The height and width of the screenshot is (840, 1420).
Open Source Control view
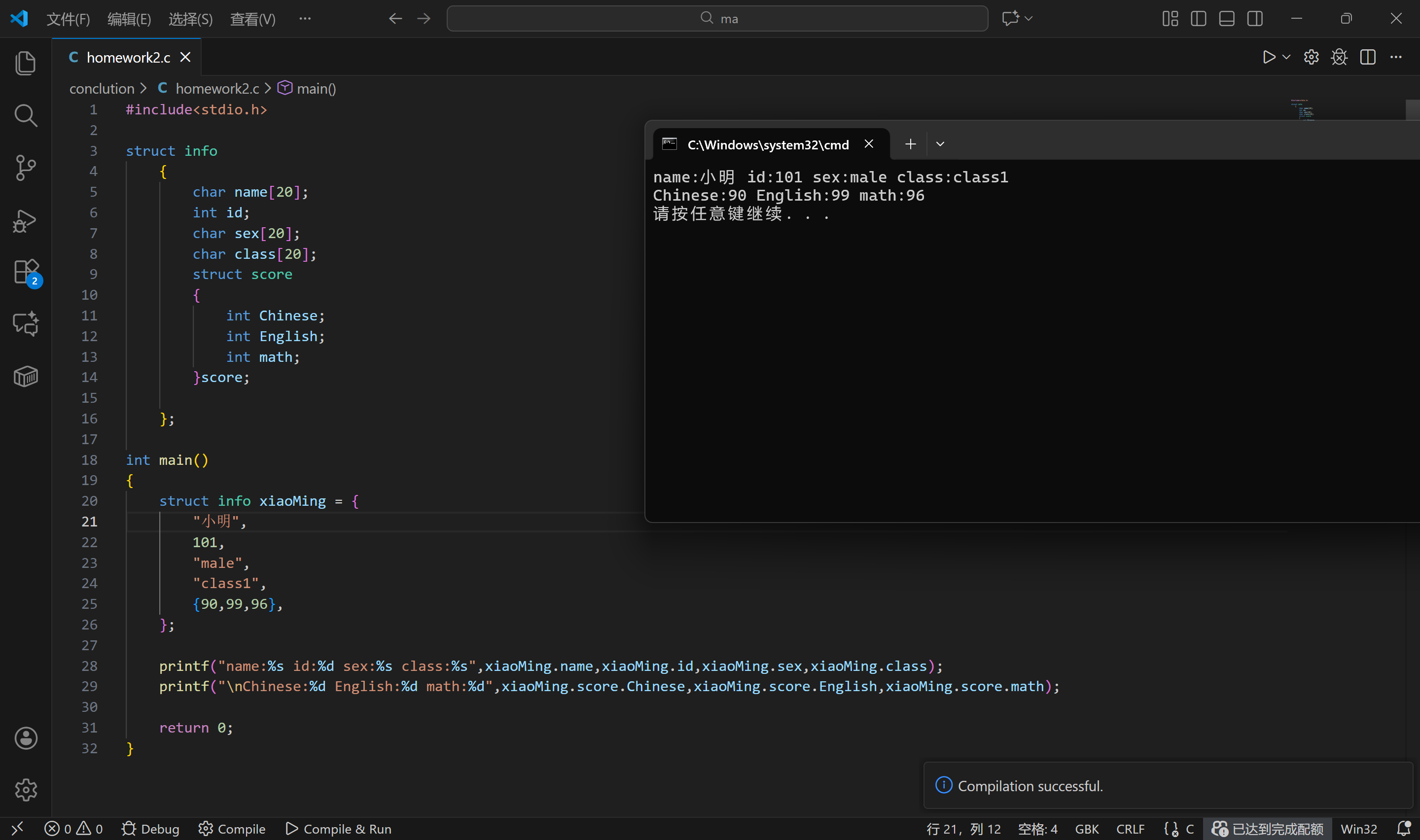(x=26, y=168)
